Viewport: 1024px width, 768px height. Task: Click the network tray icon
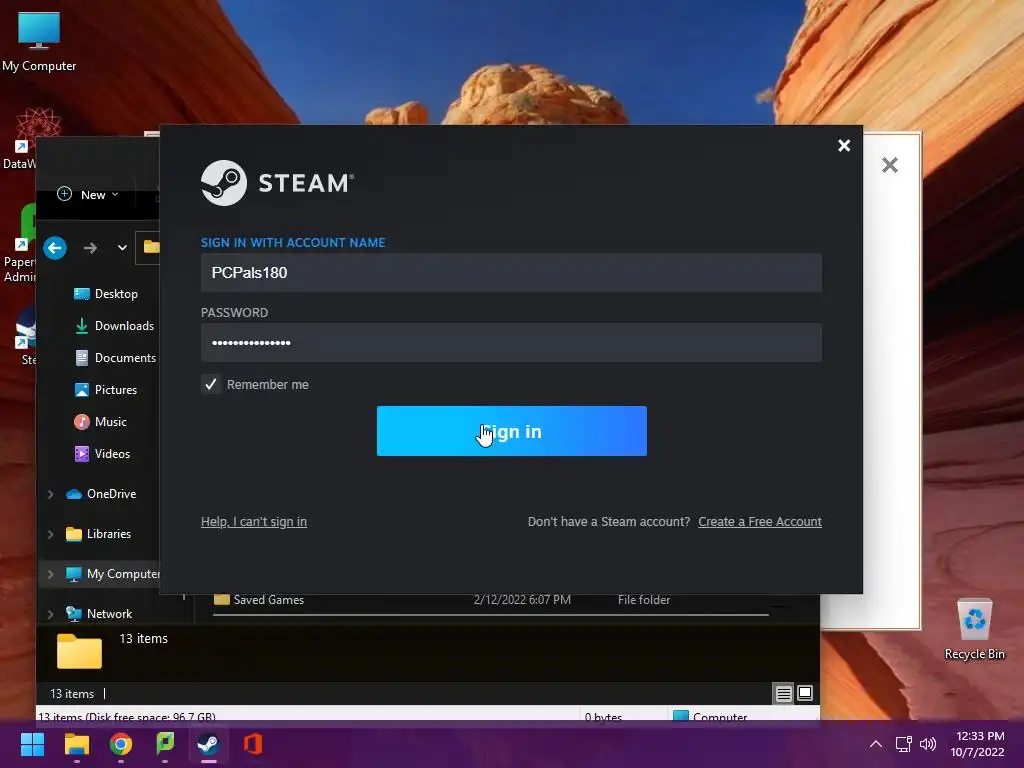coord(903,744)
